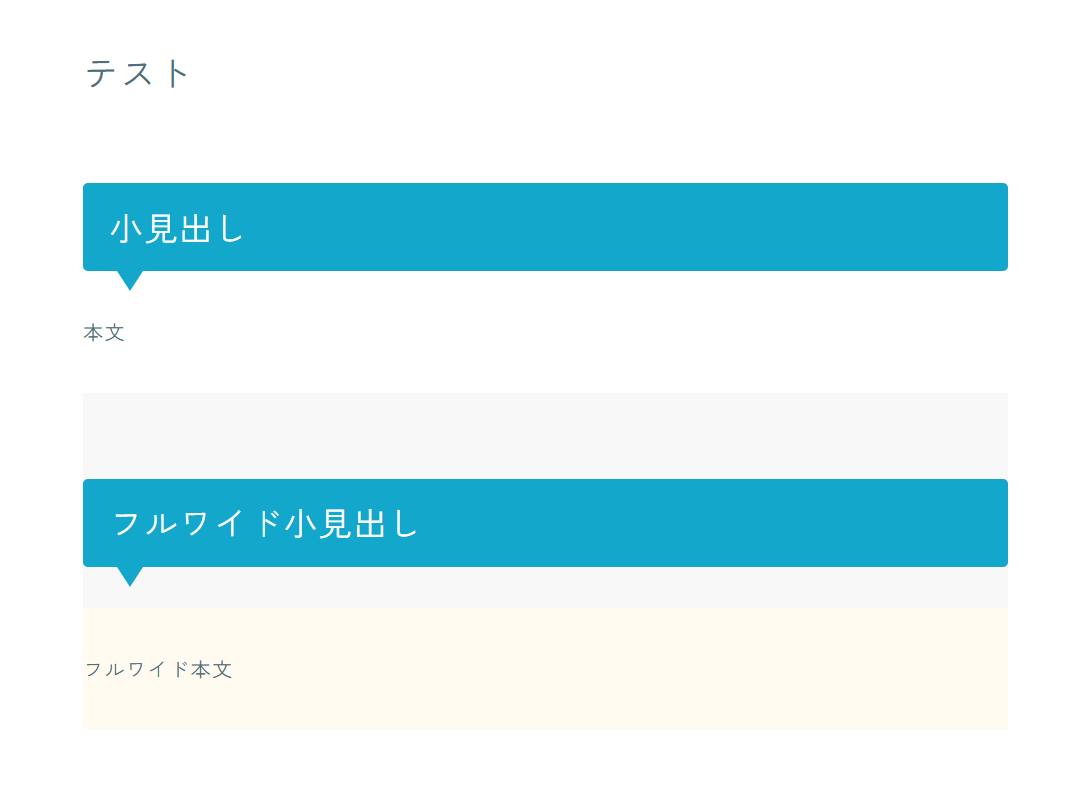
Task: Click the "文" character in "本文" paragraph
Action: click(115, 333)
